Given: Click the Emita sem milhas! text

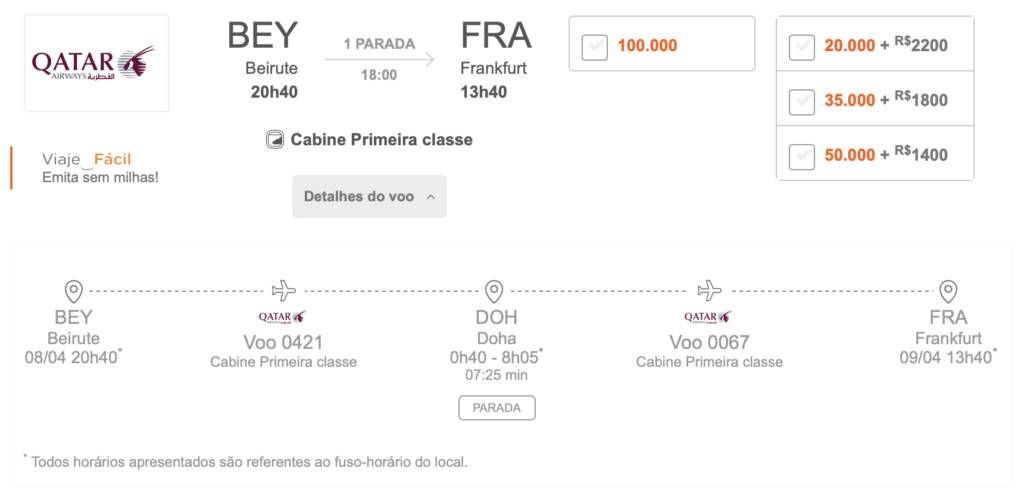Looking at the screenshot, I should tap(100, 177).
